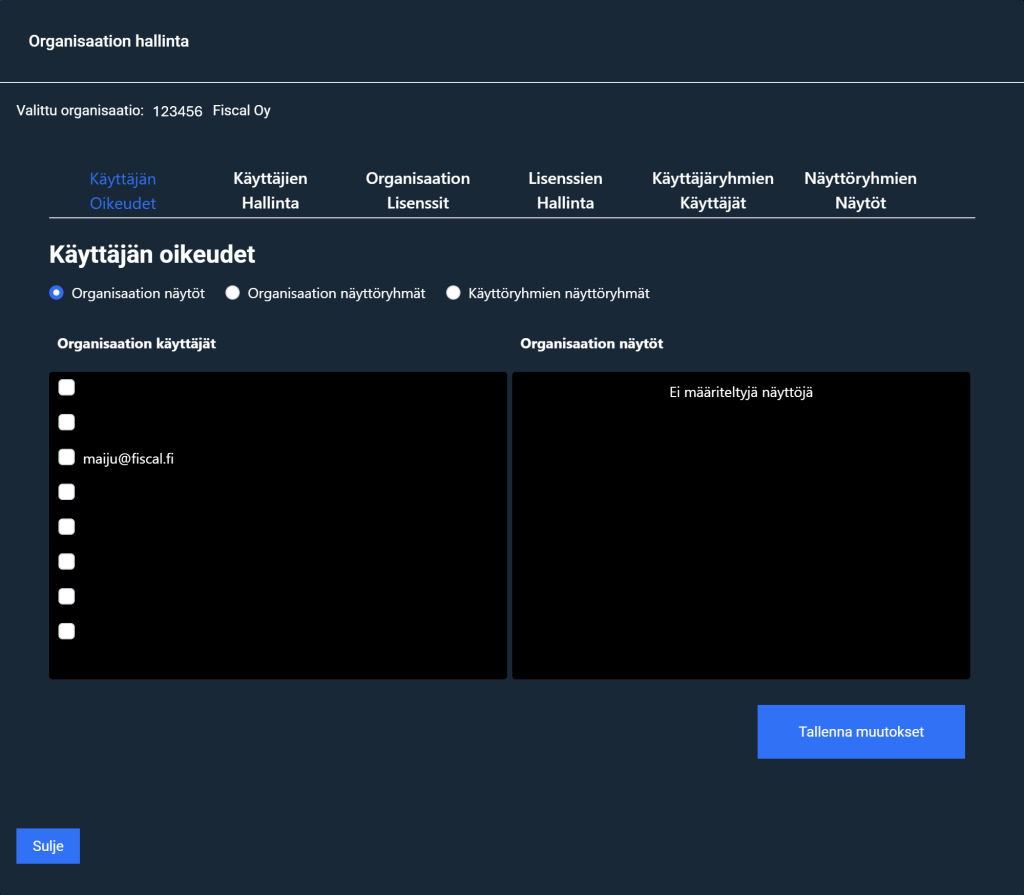Toggle the last checkbox in the user list
The width and height of the screenshot is (1024, 895).
67,632
